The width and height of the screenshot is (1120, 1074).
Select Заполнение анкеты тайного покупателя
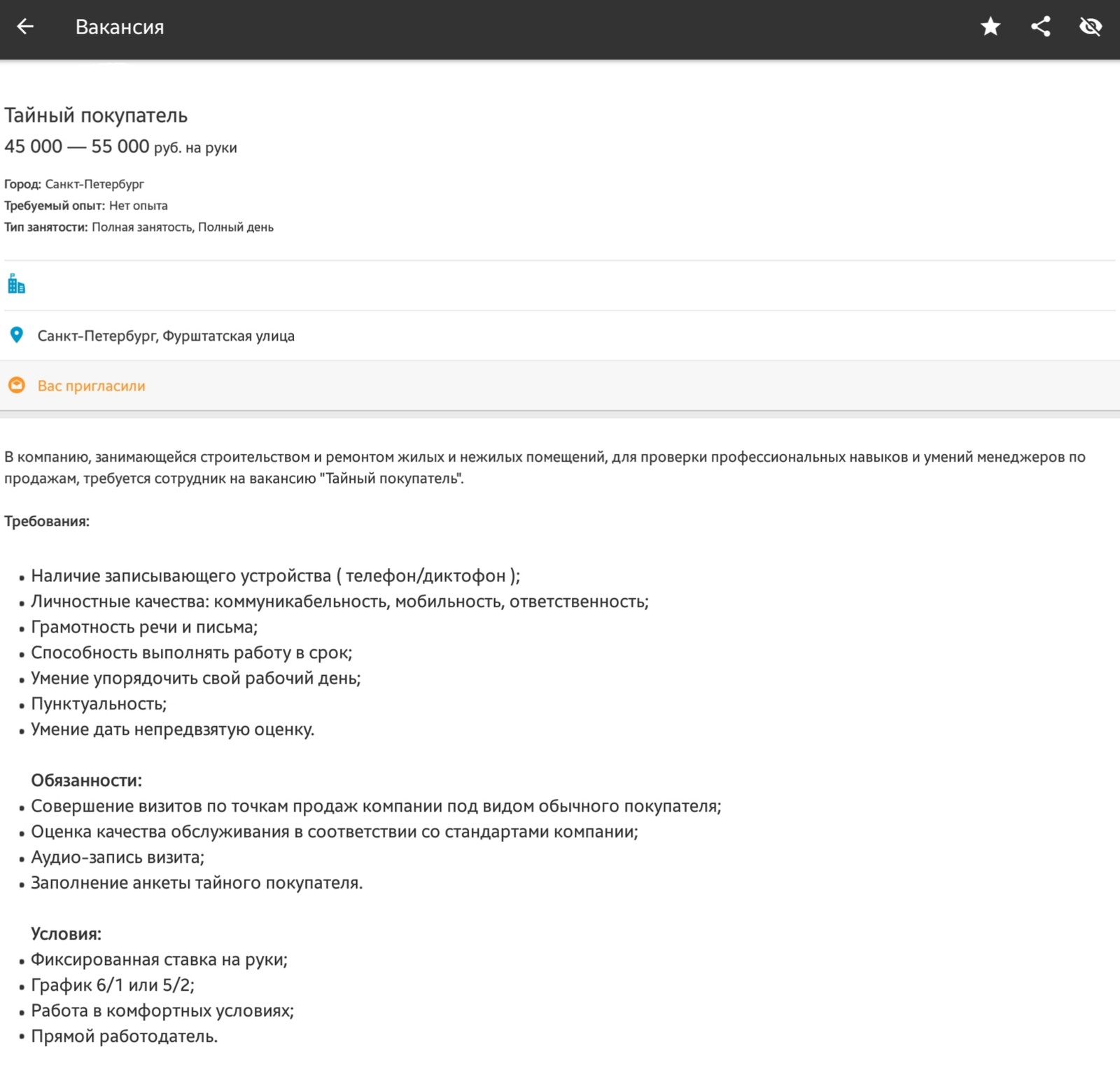[x=197, y=883]
